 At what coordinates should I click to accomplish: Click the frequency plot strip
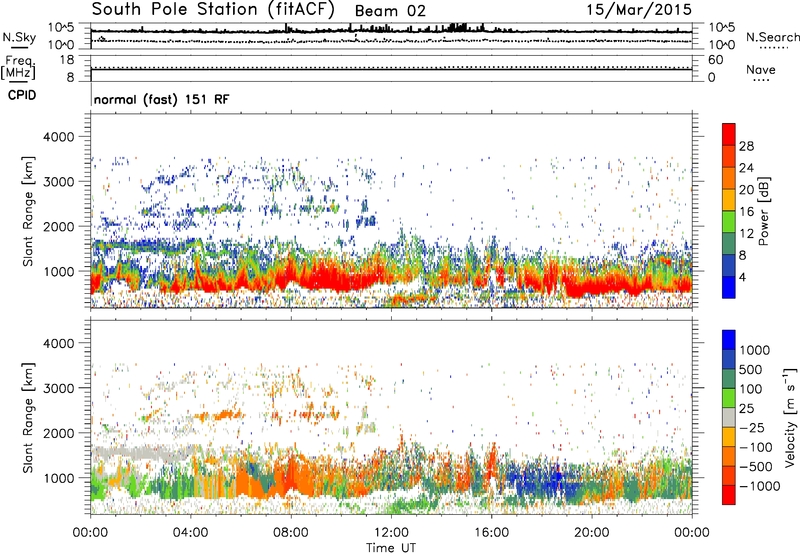[x=391, y=68]
